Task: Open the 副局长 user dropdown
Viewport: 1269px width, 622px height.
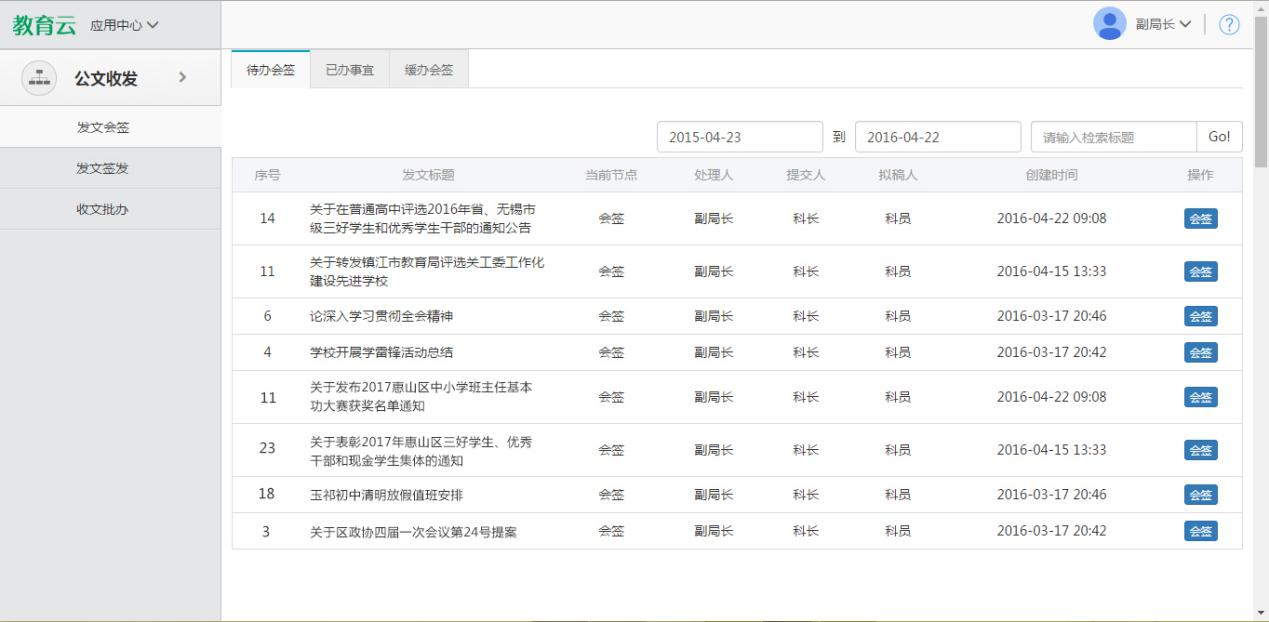Action: point(1162,24)
